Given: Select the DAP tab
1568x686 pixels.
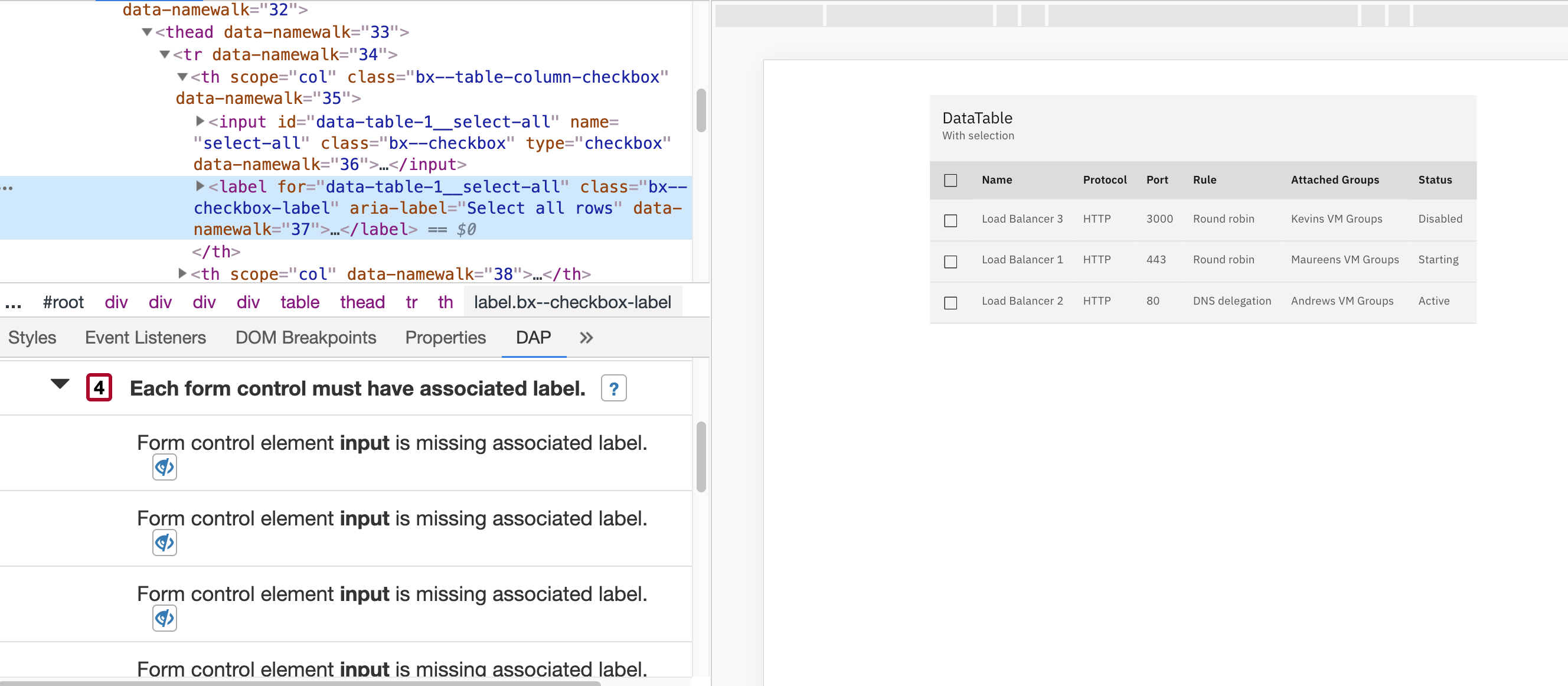Looking at the screenshot, I should tap(533, 338).
